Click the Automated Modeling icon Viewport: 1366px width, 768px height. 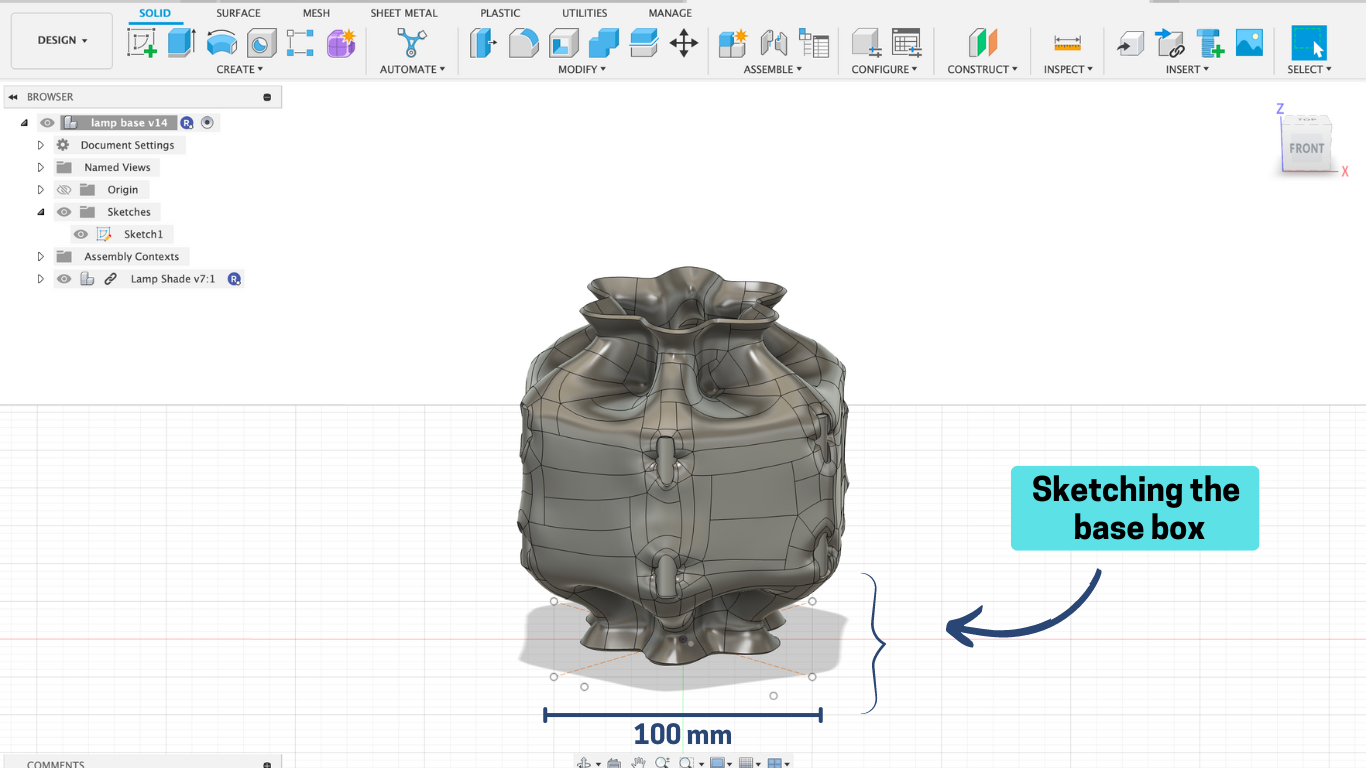click(x=411, y=42)
